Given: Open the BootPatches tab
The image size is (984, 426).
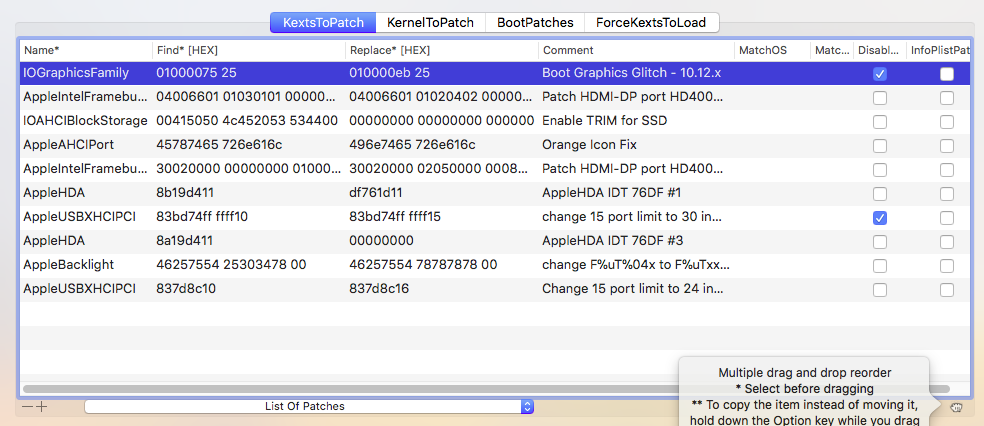Looking at the screenshot, I should point(535,22).
